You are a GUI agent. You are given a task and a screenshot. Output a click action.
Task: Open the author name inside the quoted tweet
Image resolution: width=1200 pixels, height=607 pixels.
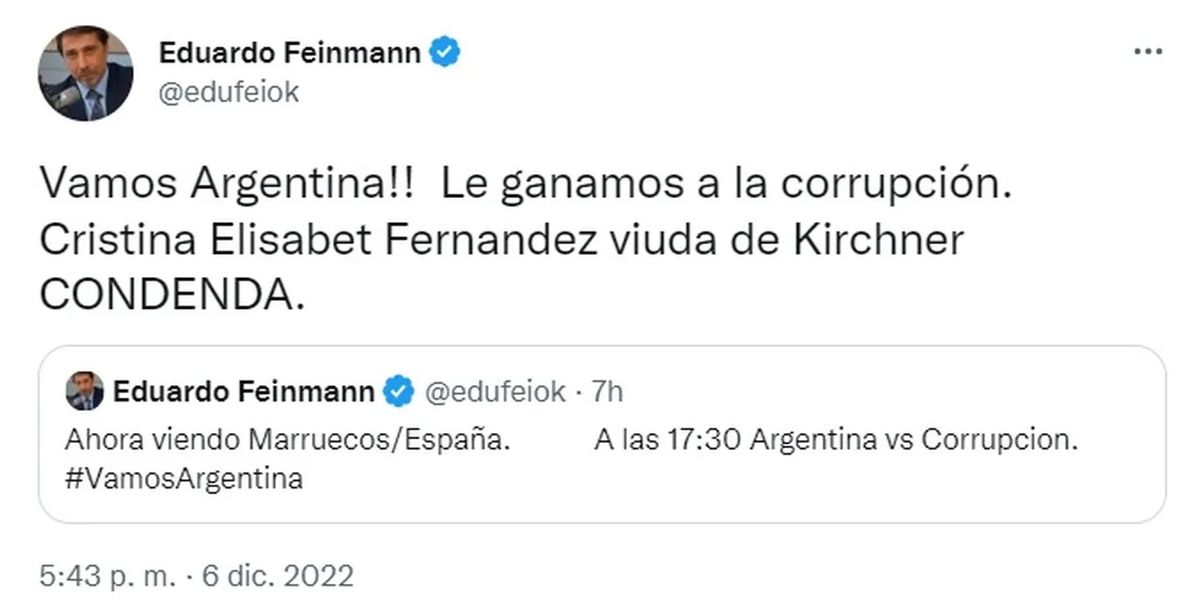pos(245,392)
